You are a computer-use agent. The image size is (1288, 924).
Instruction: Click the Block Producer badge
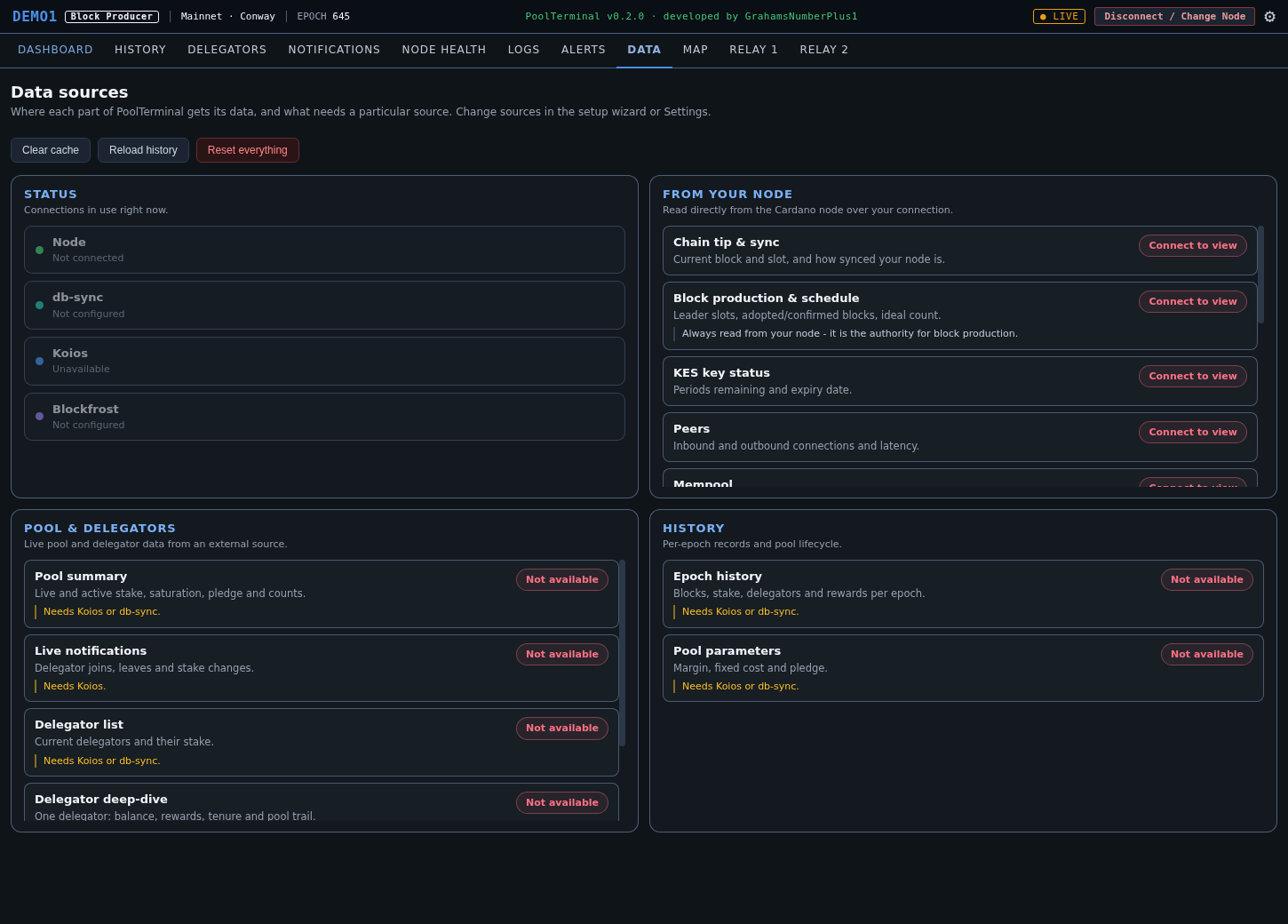point(112,17)
